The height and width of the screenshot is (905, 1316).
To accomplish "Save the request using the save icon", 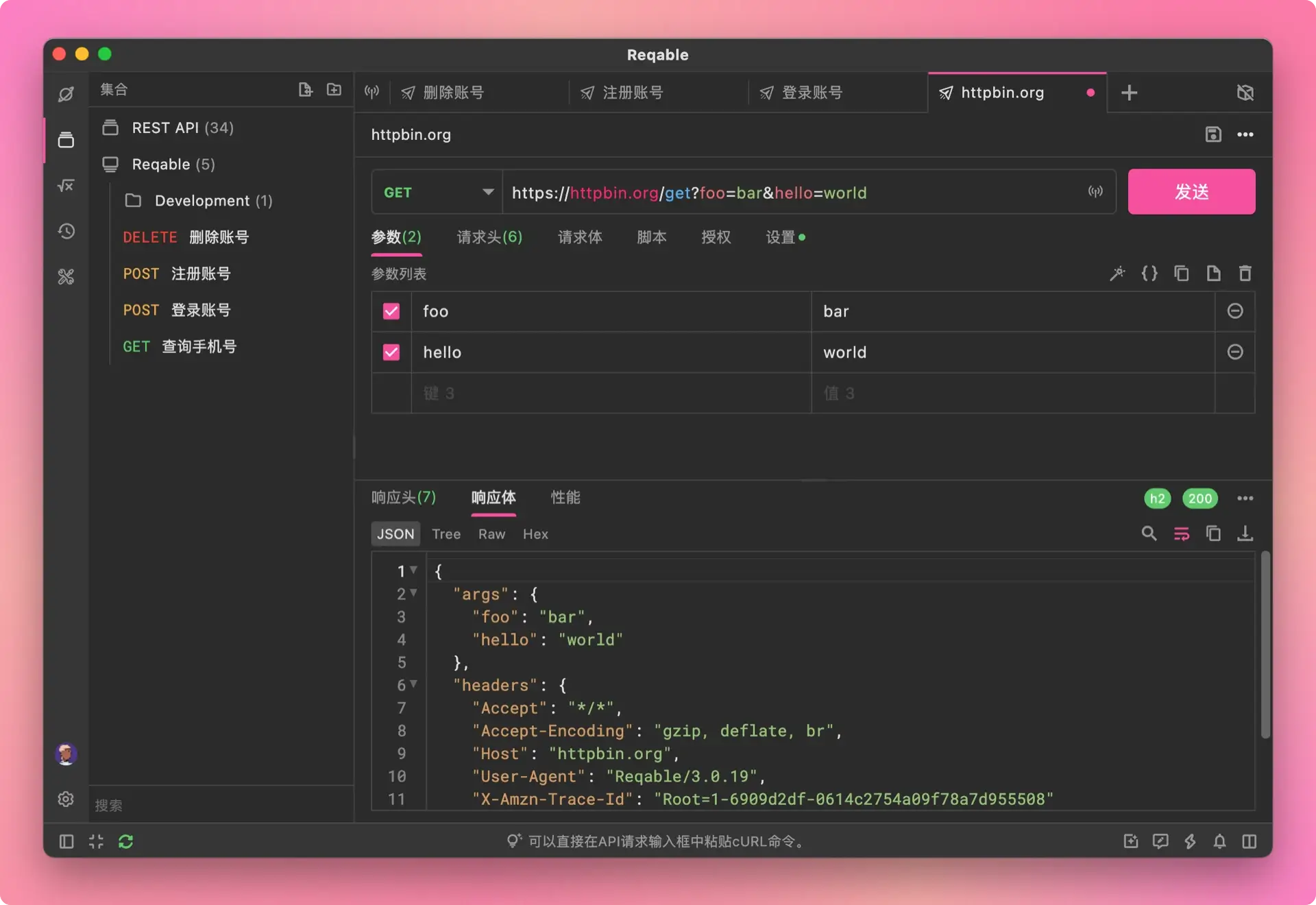I will click(x=1213, y=134).
